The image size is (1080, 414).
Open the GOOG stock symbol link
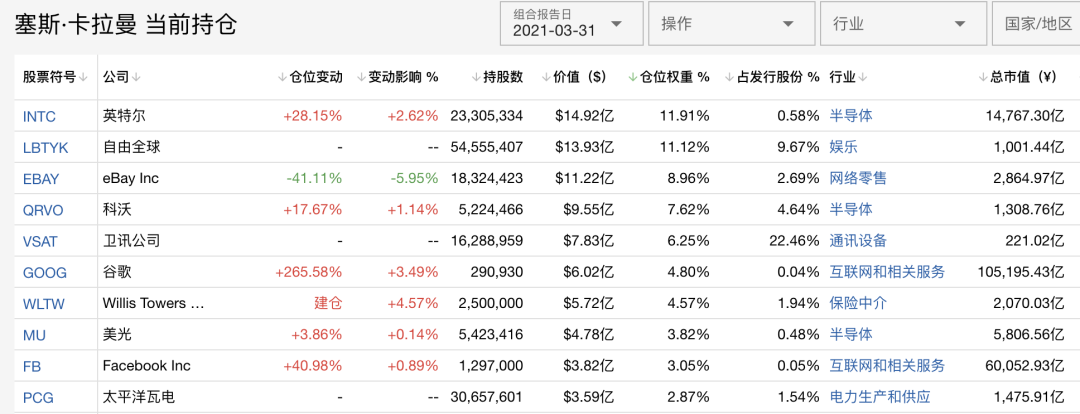coord(45,273)
